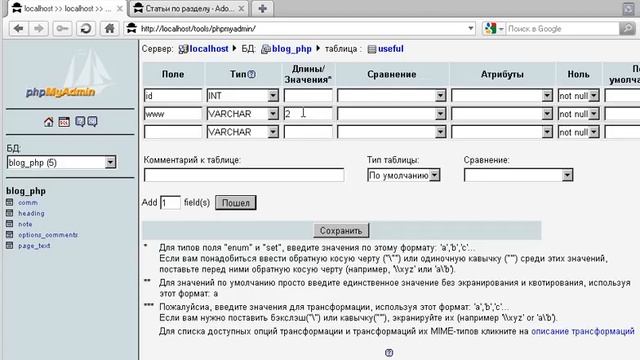This screenshot has width=640, height=360.
Task: Open the heading table in sidebar
Action: pos(31,213)
